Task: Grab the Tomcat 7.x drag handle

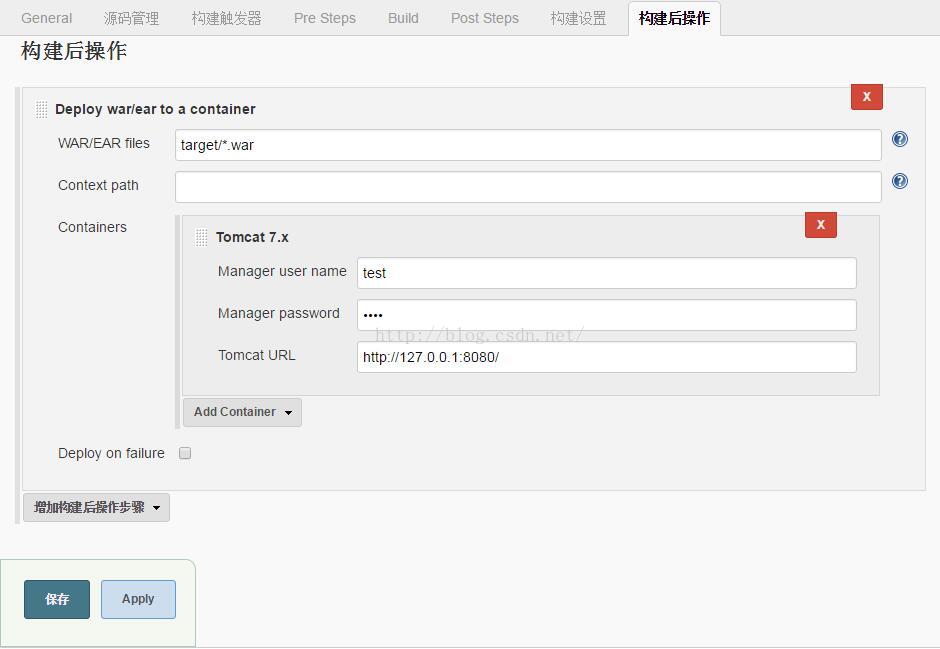Action: point(201,237)
